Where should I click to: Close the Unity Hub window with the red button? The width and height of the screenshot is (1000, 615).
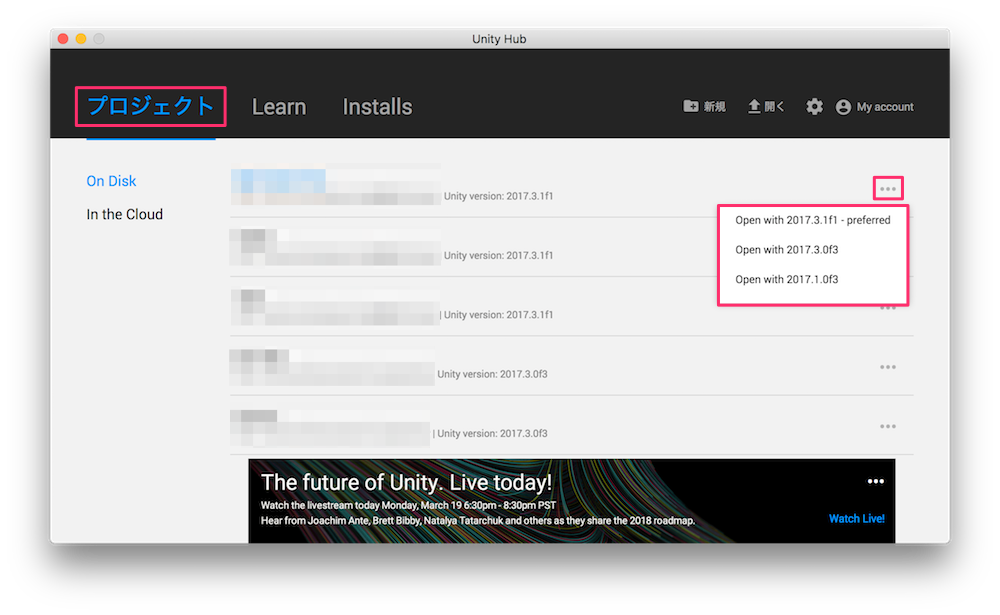pyautogui.click(x=63, y=38)
